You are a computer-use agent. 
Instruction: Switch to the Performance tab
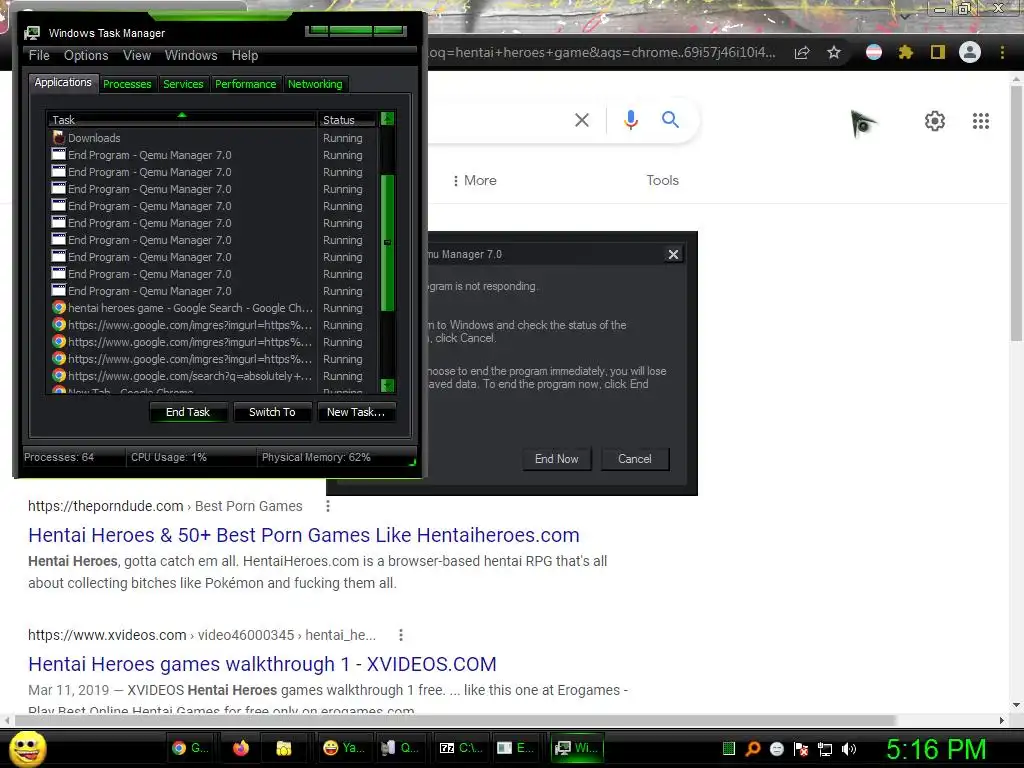pos(246,84)
